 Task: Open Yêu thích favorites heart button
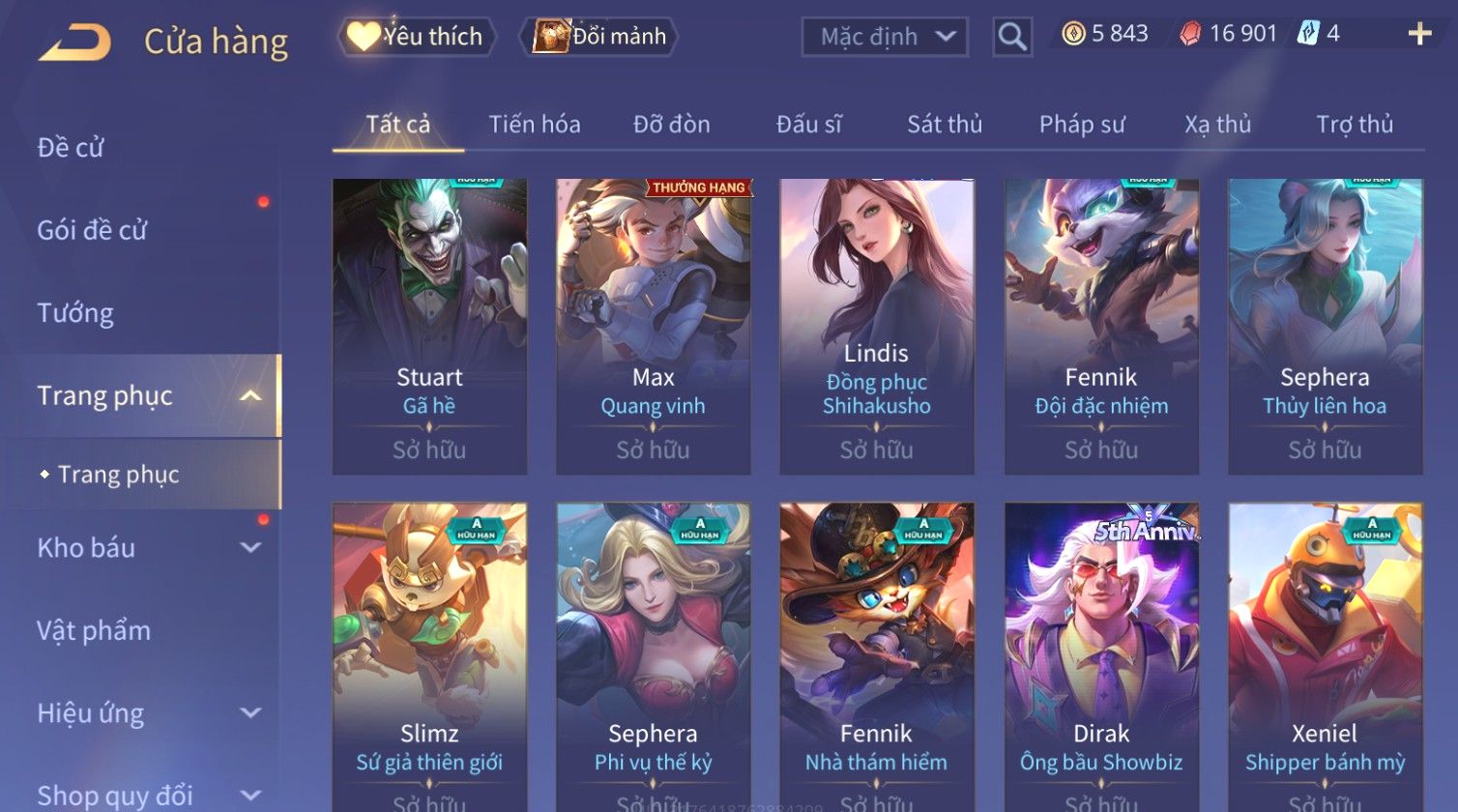click(x=417, y=37)
